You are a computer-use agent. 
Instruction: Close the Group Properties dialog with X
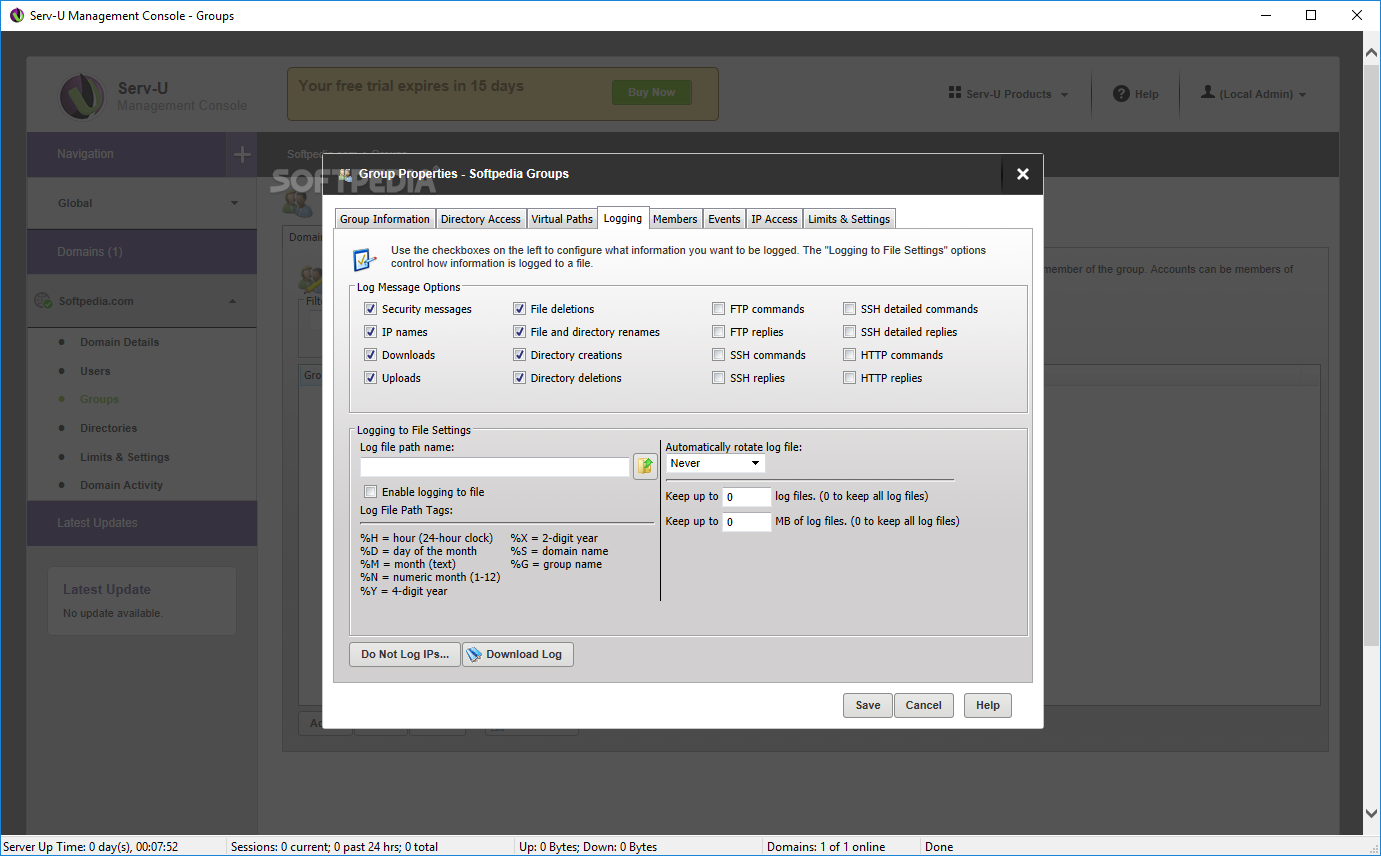[1022, 174]
